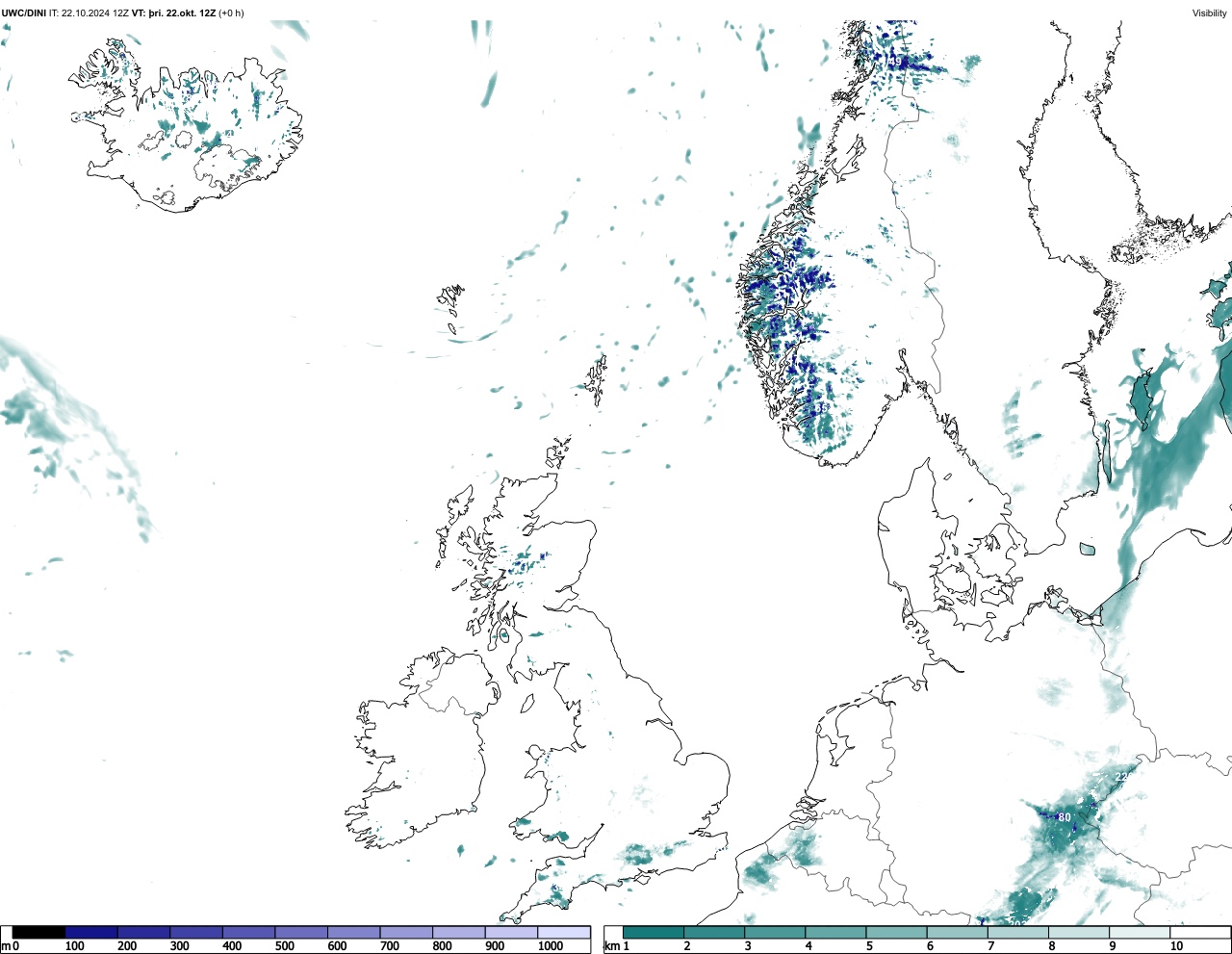The width and height of the screenshot is (1232, 954).
Task: Click the '1000' tick label on meter scale
Action: 551,946
